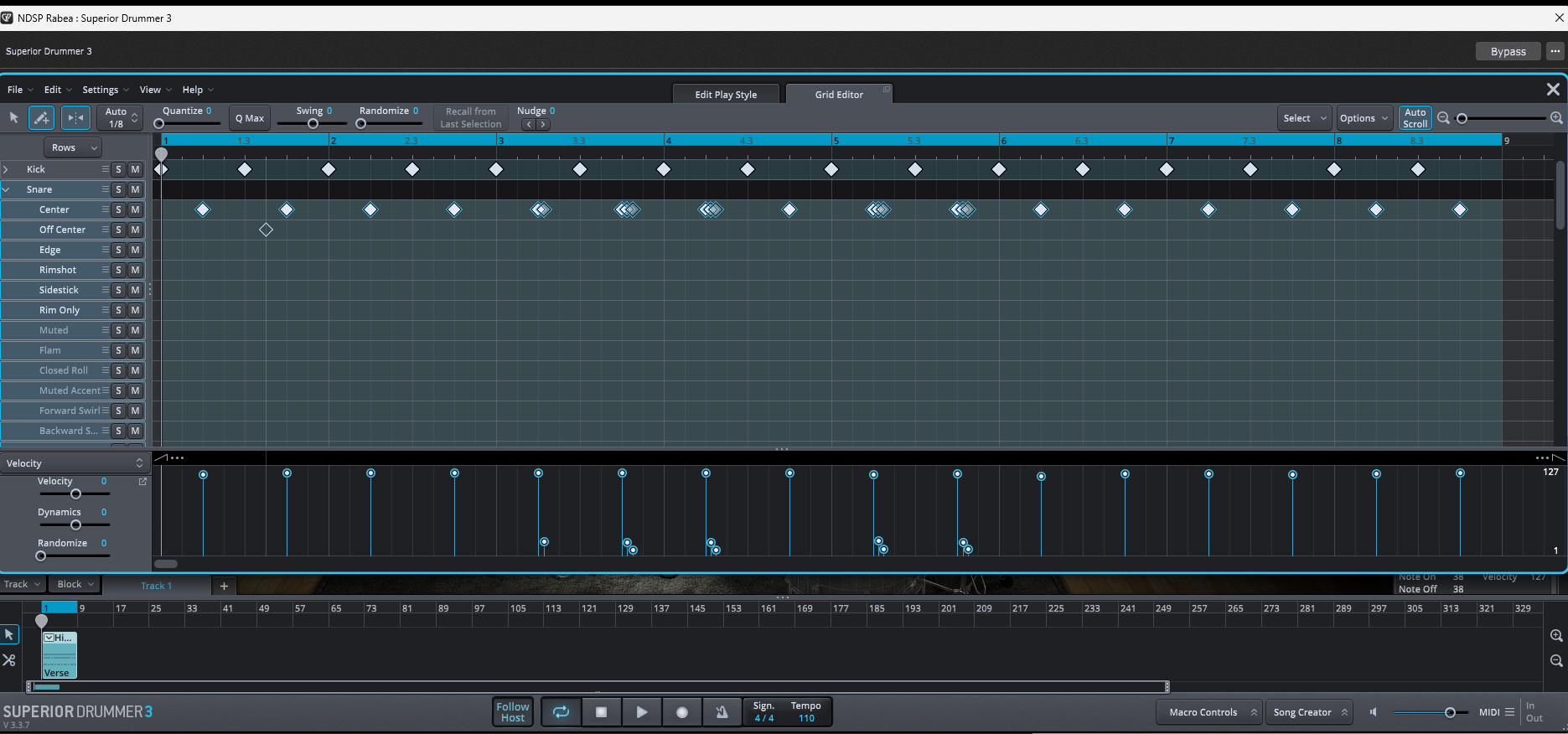
Task: Switch to Edit Play Style tab
Action: [726, 95]
